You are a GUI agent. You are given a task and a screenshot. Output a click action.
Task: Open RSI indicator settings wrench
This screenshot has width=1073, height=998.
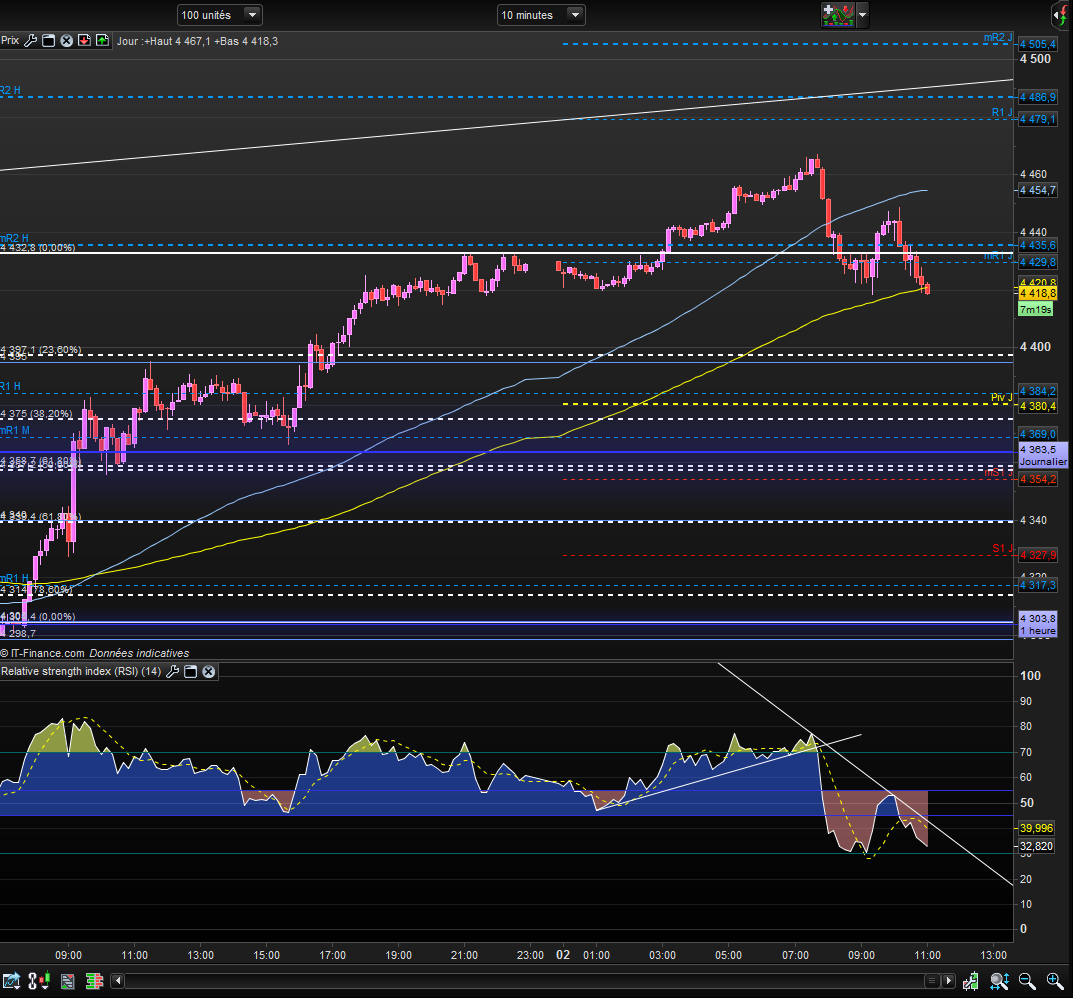[173, 671]
